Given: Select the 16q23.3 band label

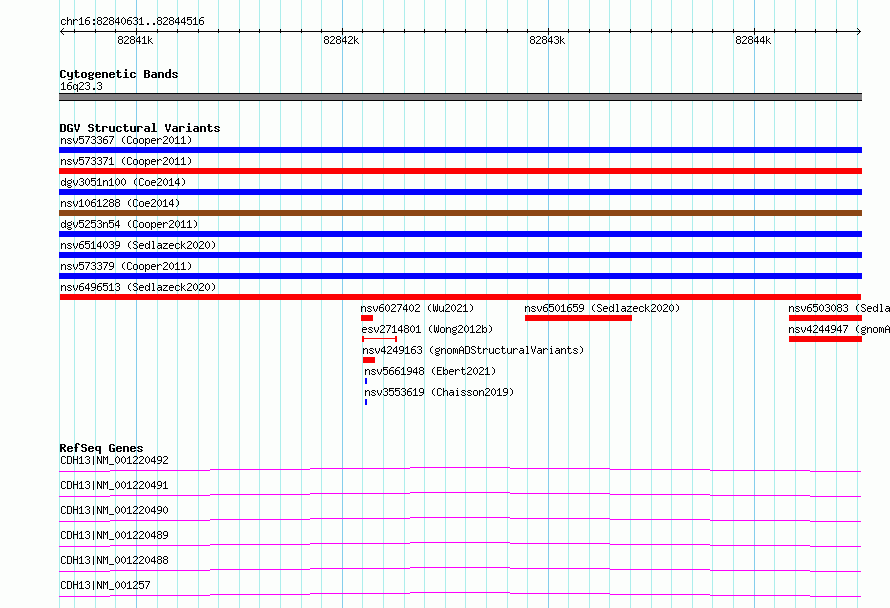Looking at the screenshot, I should [x=81, y=86].
